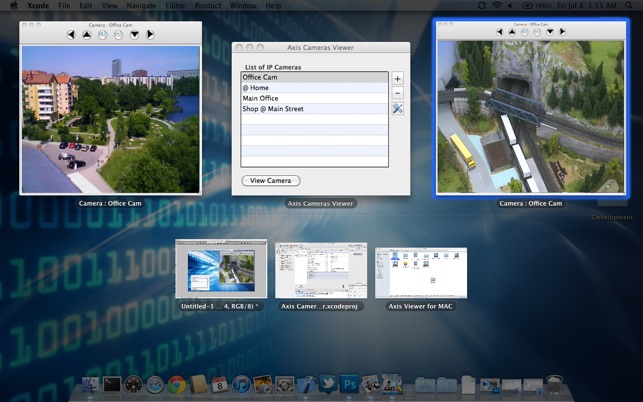Open the Untitled-1 Photoshop document thumbnail

[220, 270]
